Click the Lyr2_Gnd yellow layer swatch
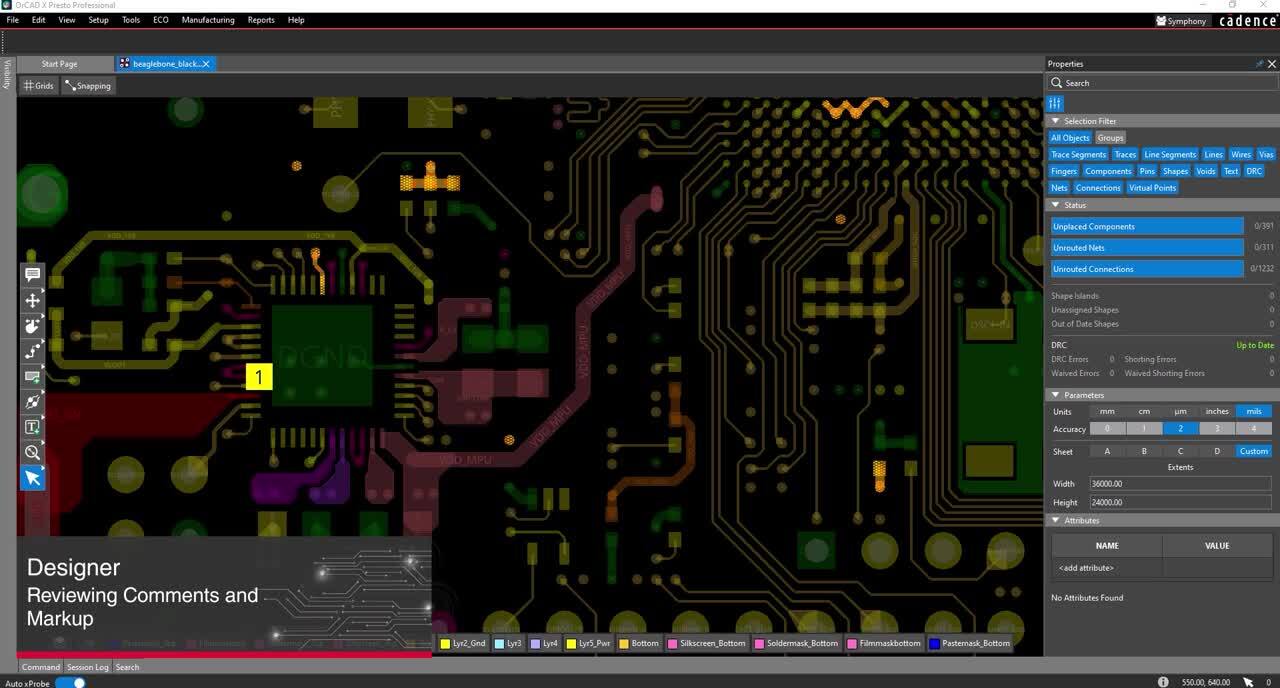This screenshot has width=1280, height=688. pyautogui.click(x=445, y=643)
